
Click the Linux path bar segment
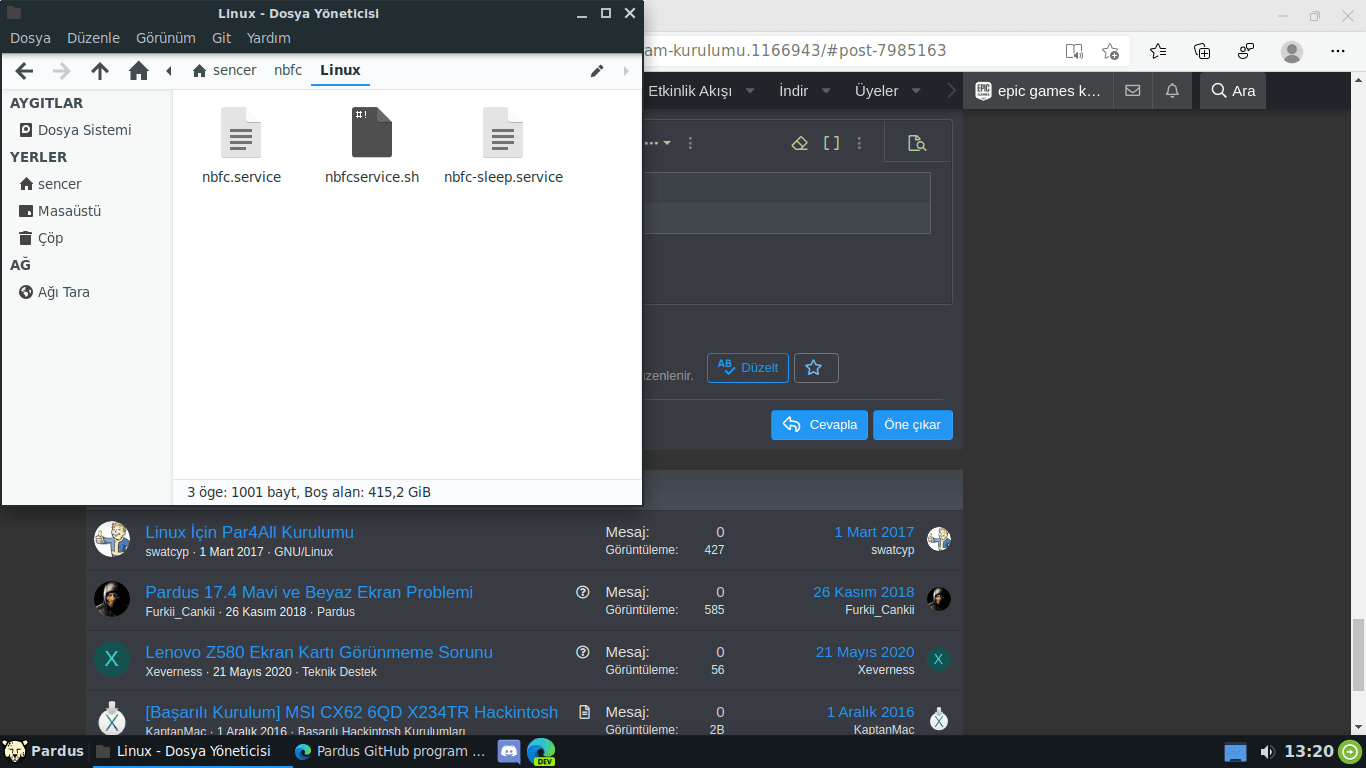(x=340, y=70)
